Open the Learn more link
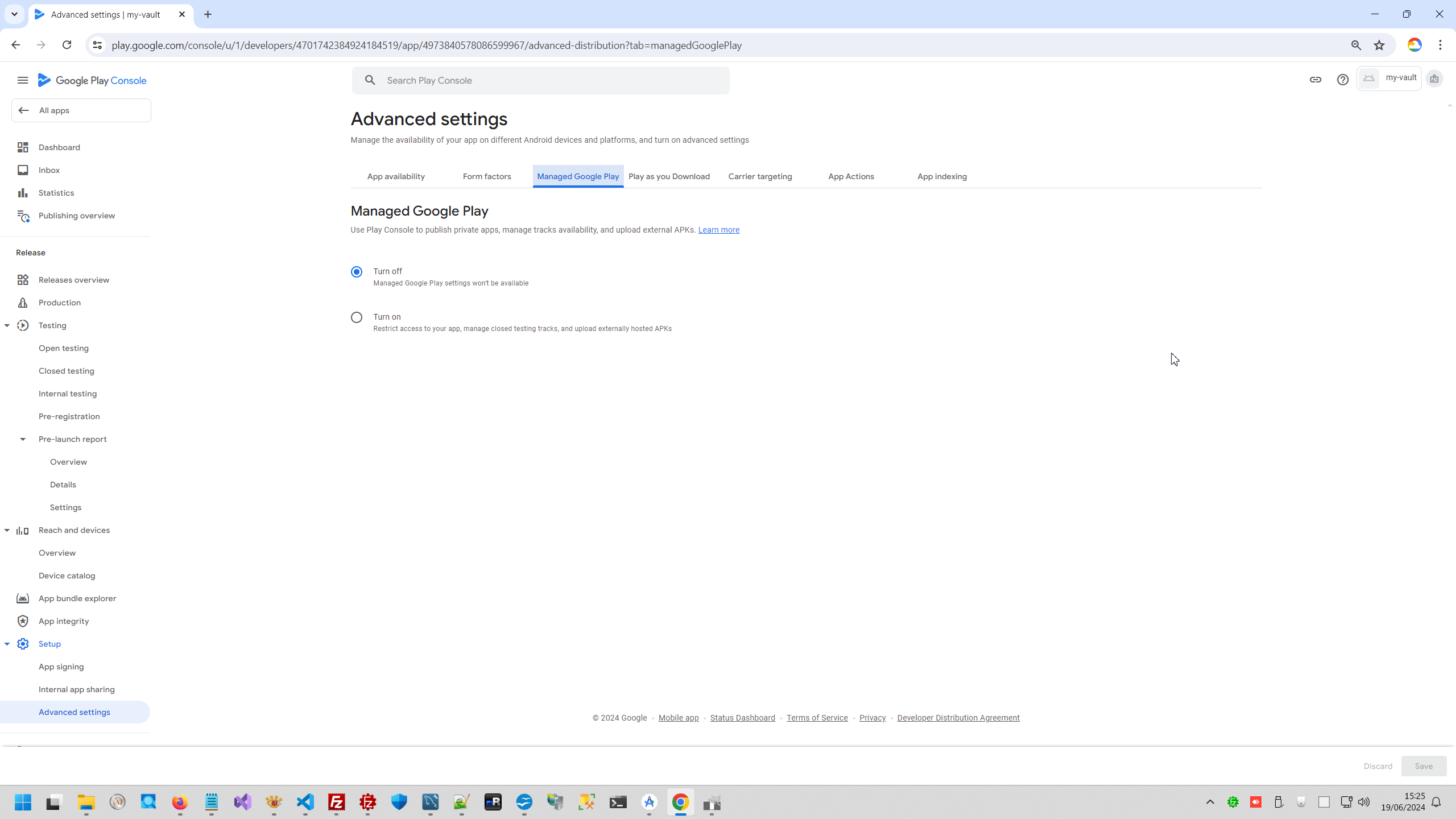This screenshot has width=1456, height=819. point(718,230)
